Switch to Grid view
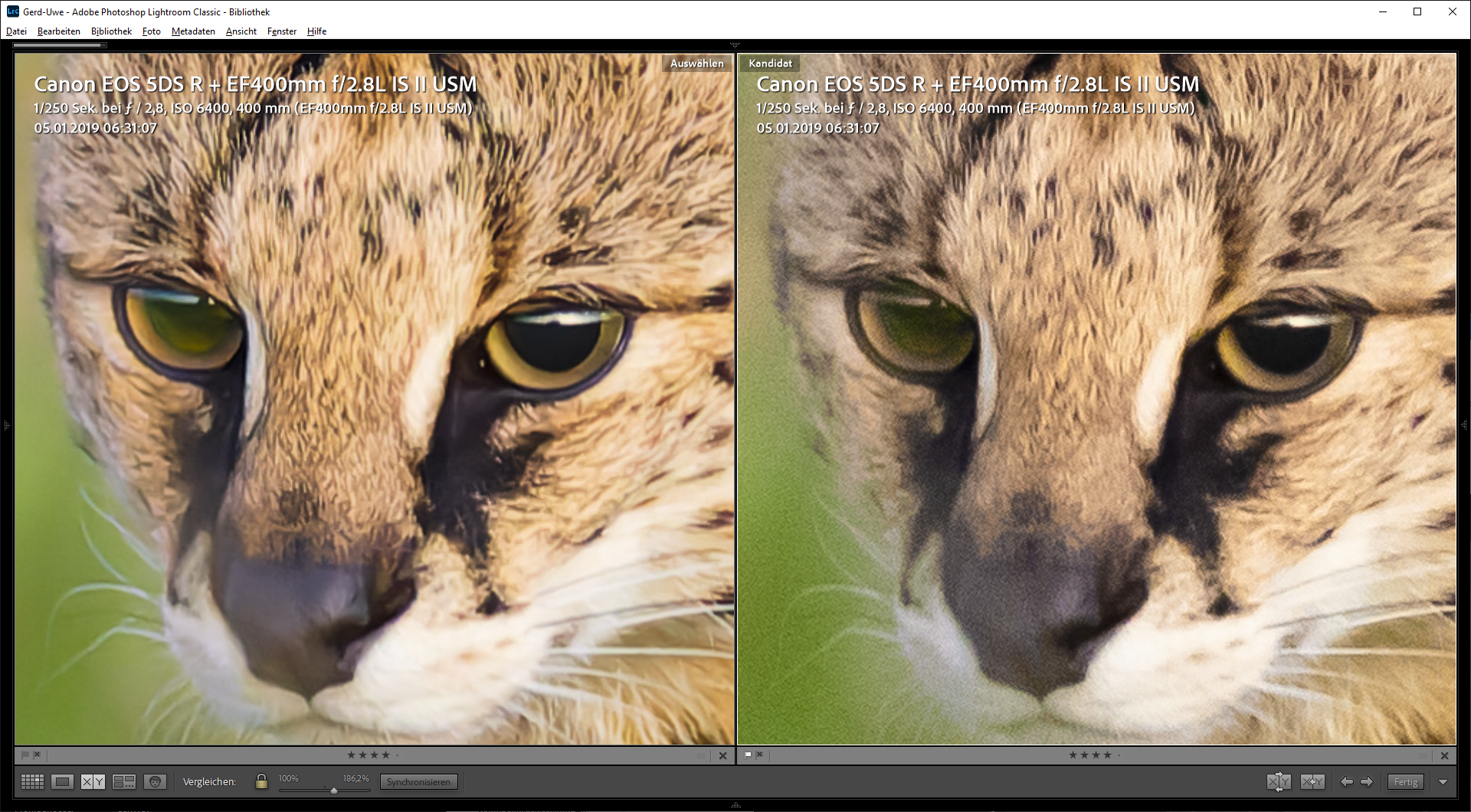This screenshot has width=1471, height=812. pos(32,781)
